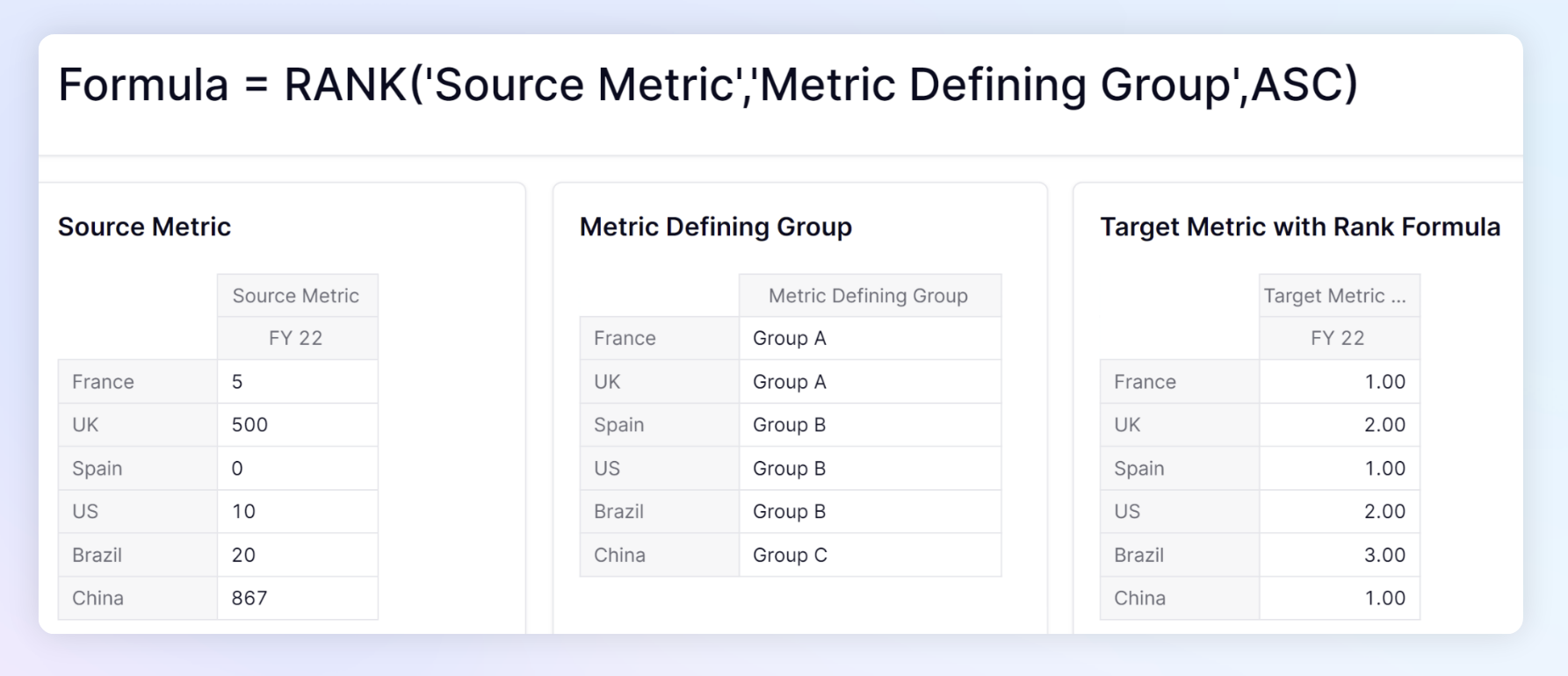Select France row label in Source Metric table
The image size is (1568, 676).
[138, 382]
